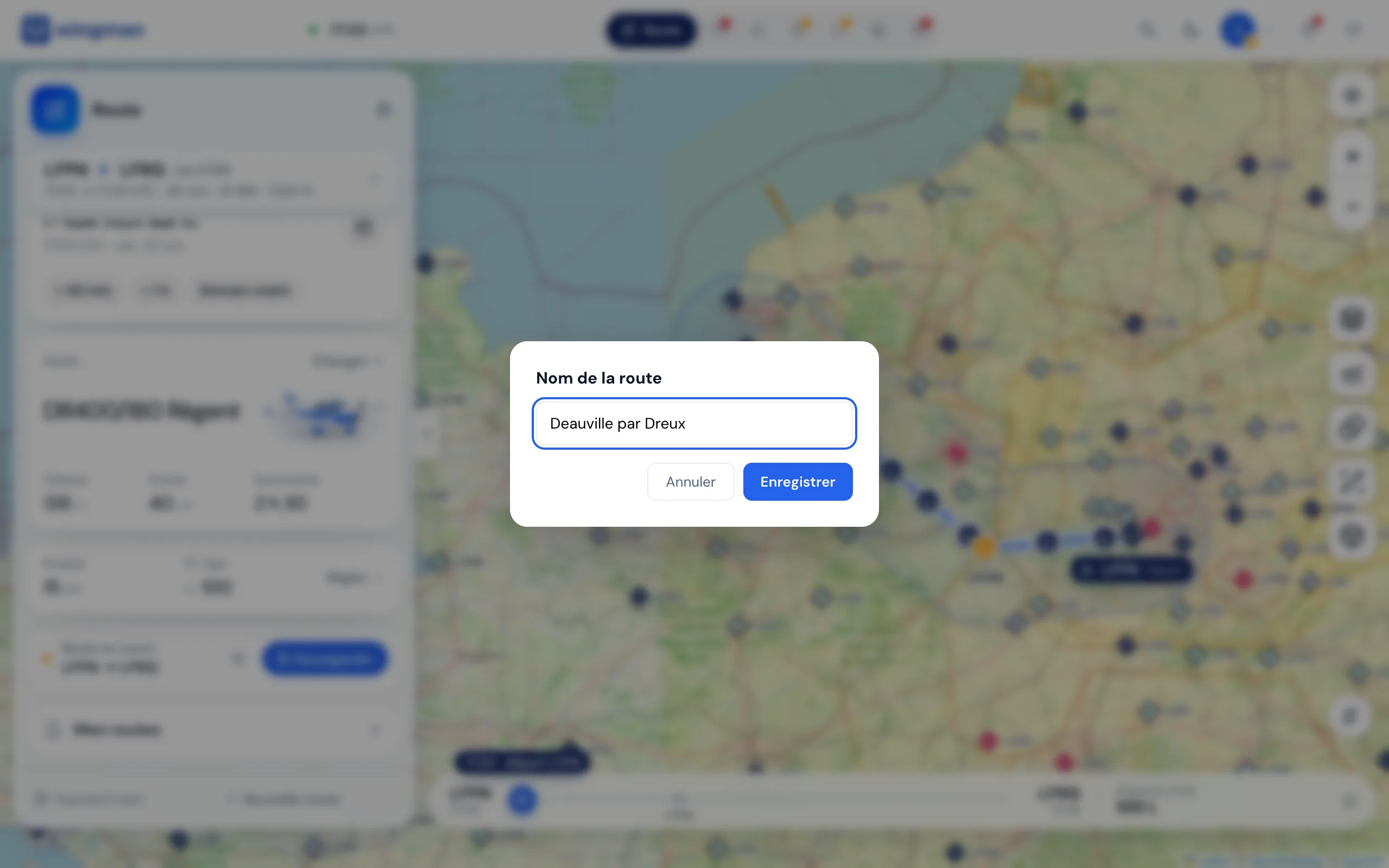Click the 'Nom de la route' heading
The height and width of the screenshot is (868, 1389).
click(598, 378)
